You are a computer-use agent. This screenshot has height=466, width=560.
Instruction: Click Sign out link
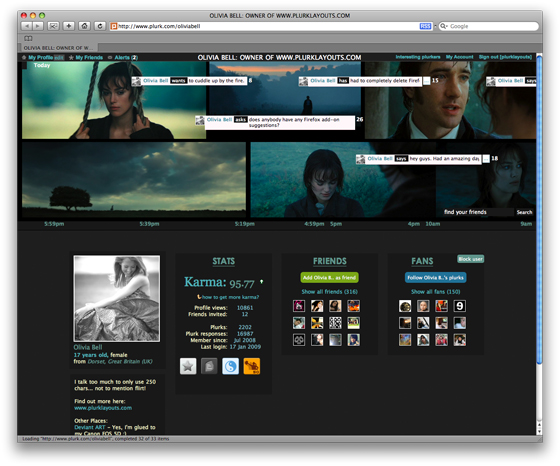point(505,57)
